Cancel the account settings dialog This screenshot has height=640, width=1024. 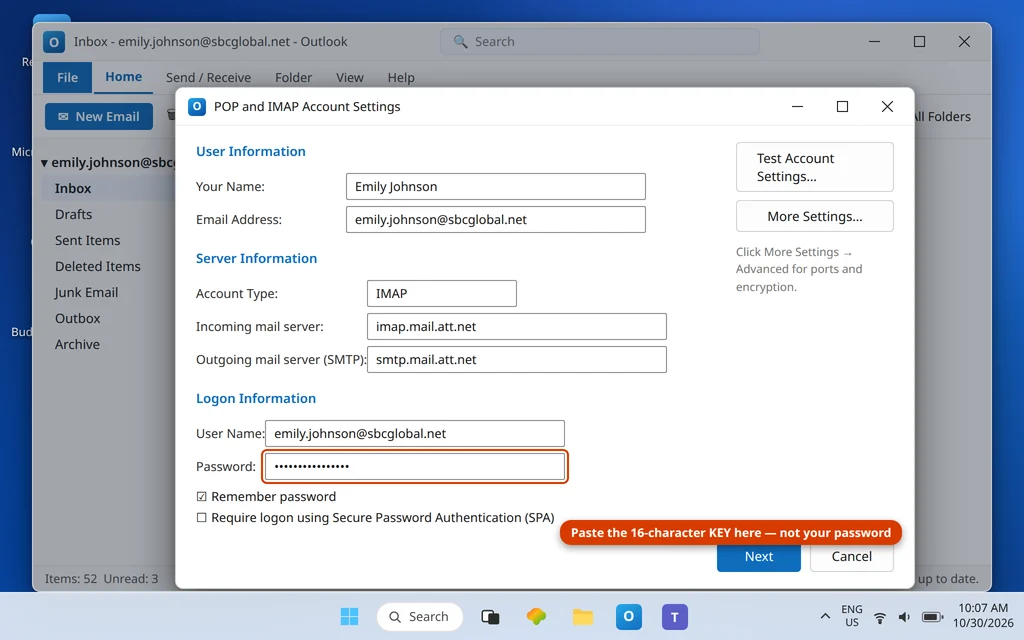point(851,556)
